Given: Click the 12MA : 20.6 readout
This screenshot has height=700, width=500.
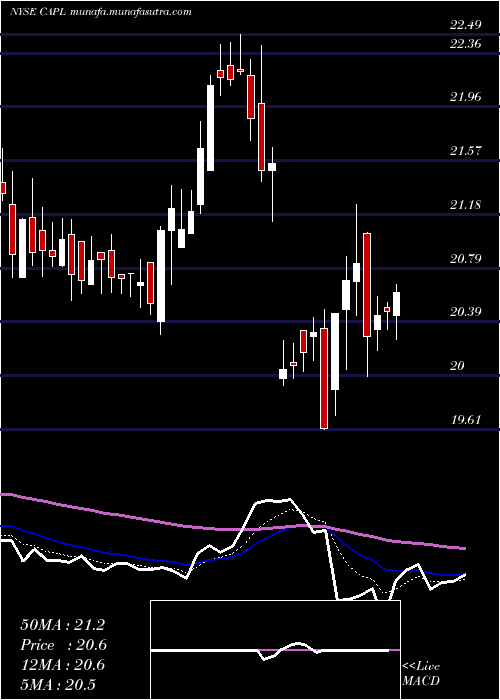Looking at the screenshot, I should click(x=62, y=665).
